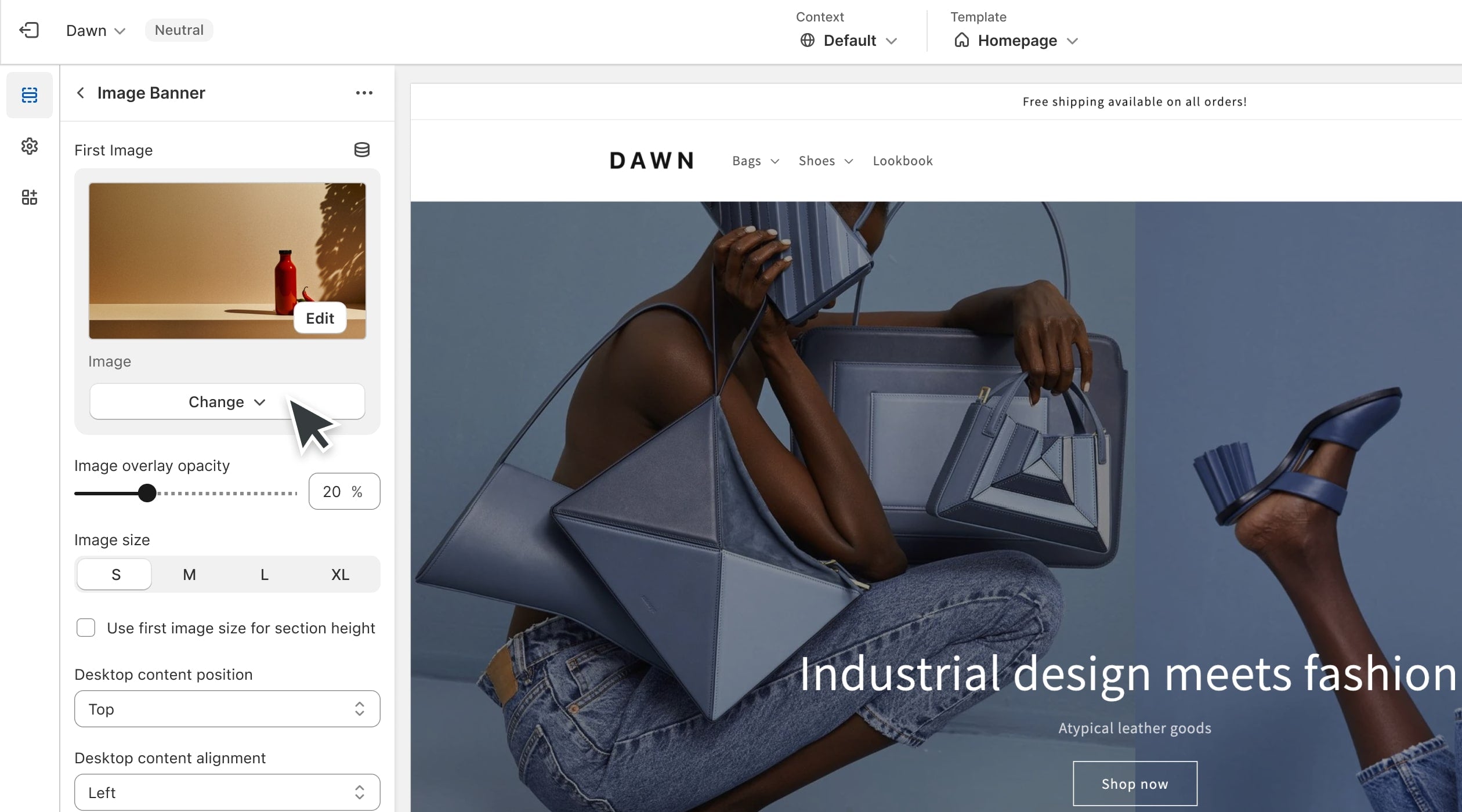
Task: Click the back arrow to exit Image Banner
Action: pos(81,93)
